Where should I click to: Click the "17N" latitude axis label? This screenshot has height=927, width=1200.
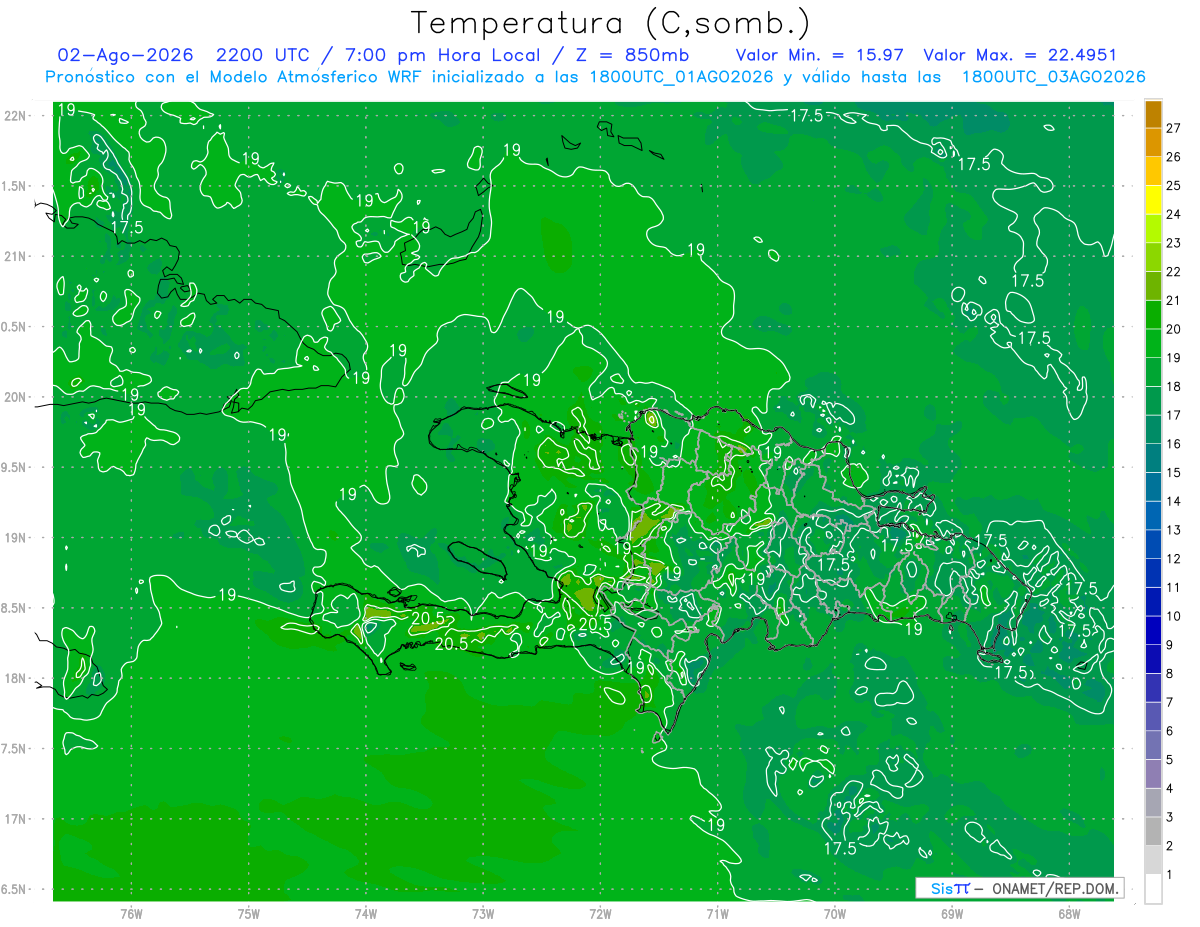click(x=16, y=819)
